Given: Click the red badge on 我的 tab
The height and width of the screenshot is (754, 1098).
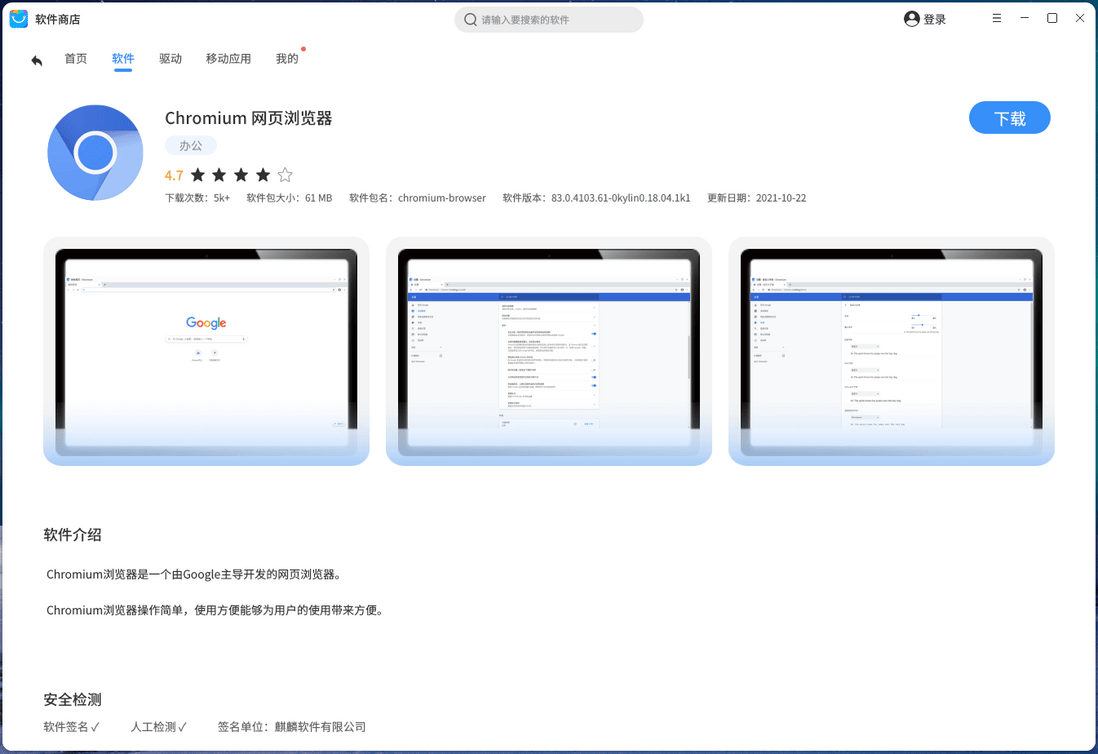Looking at the screenshot, I should 301,47.
